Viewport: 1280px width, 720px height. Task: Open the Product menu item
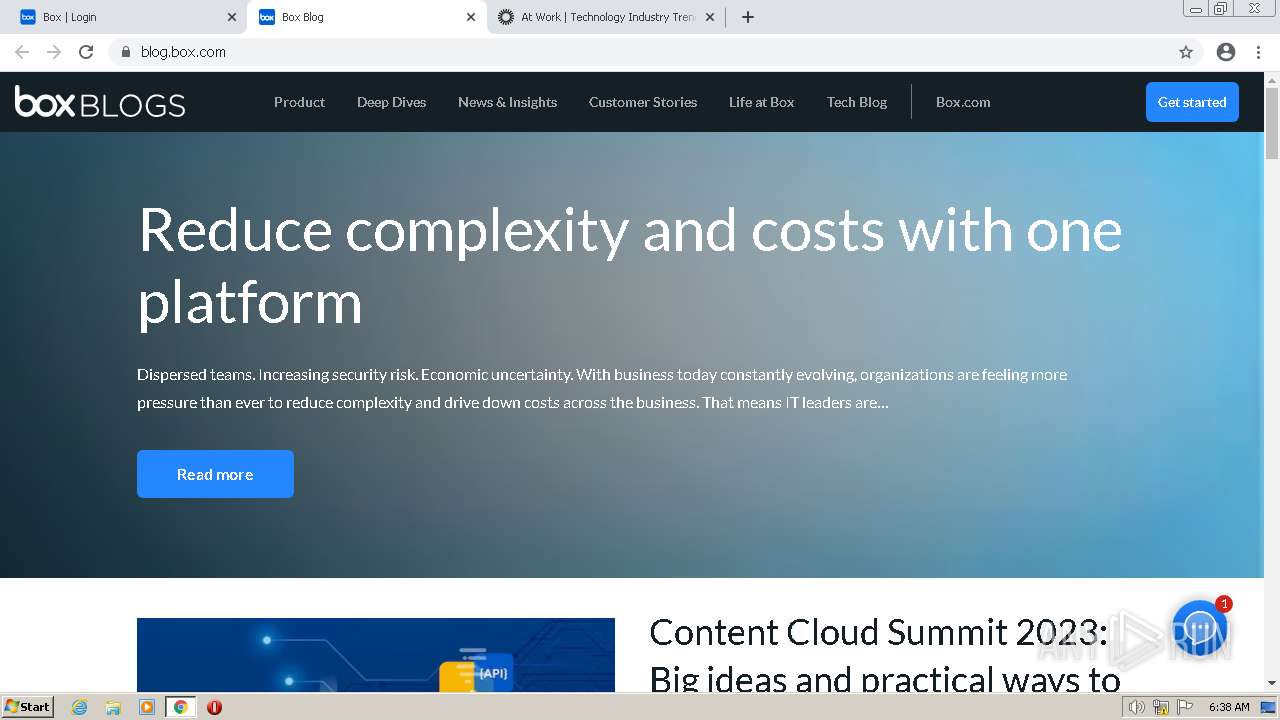tap(299, 102)
